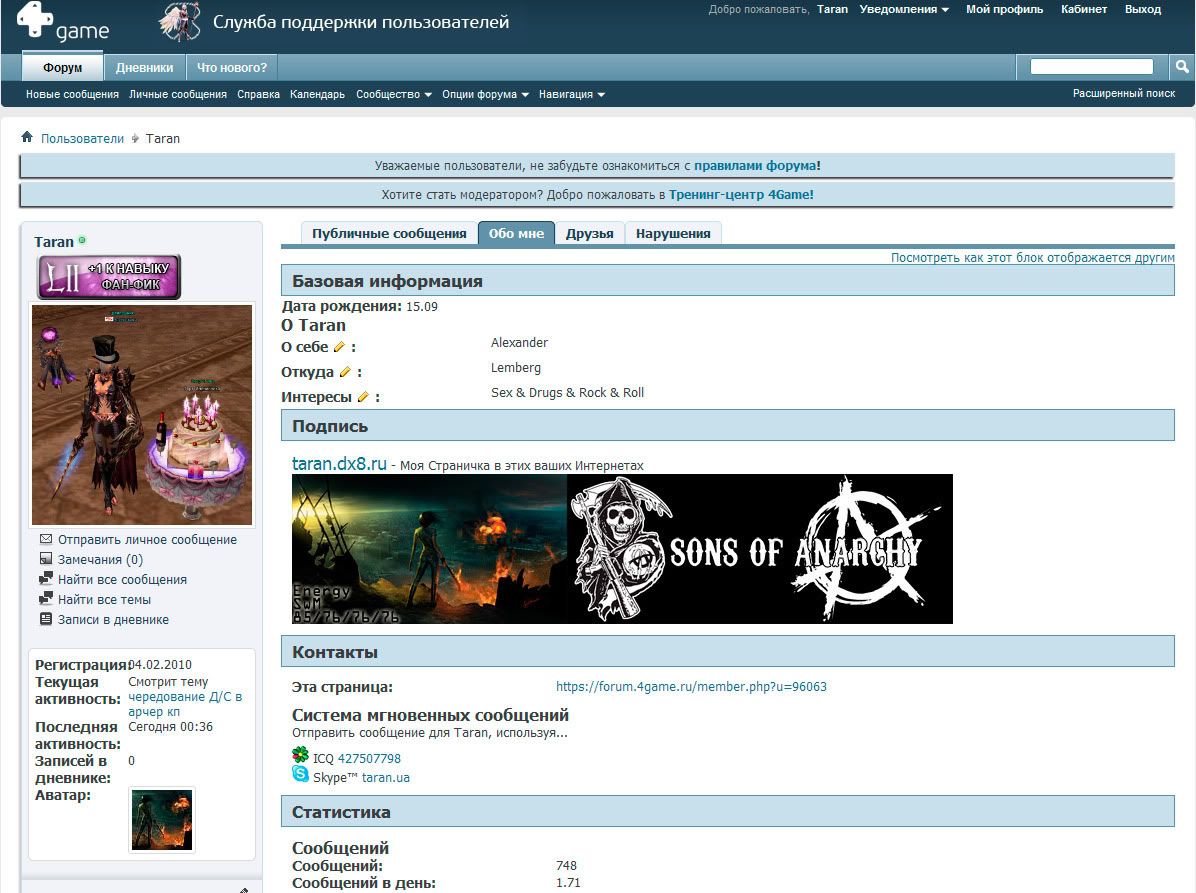Click the Sons of Anarchy signature banner
The width and height of the screenshot is (1196, 893).
760,548
